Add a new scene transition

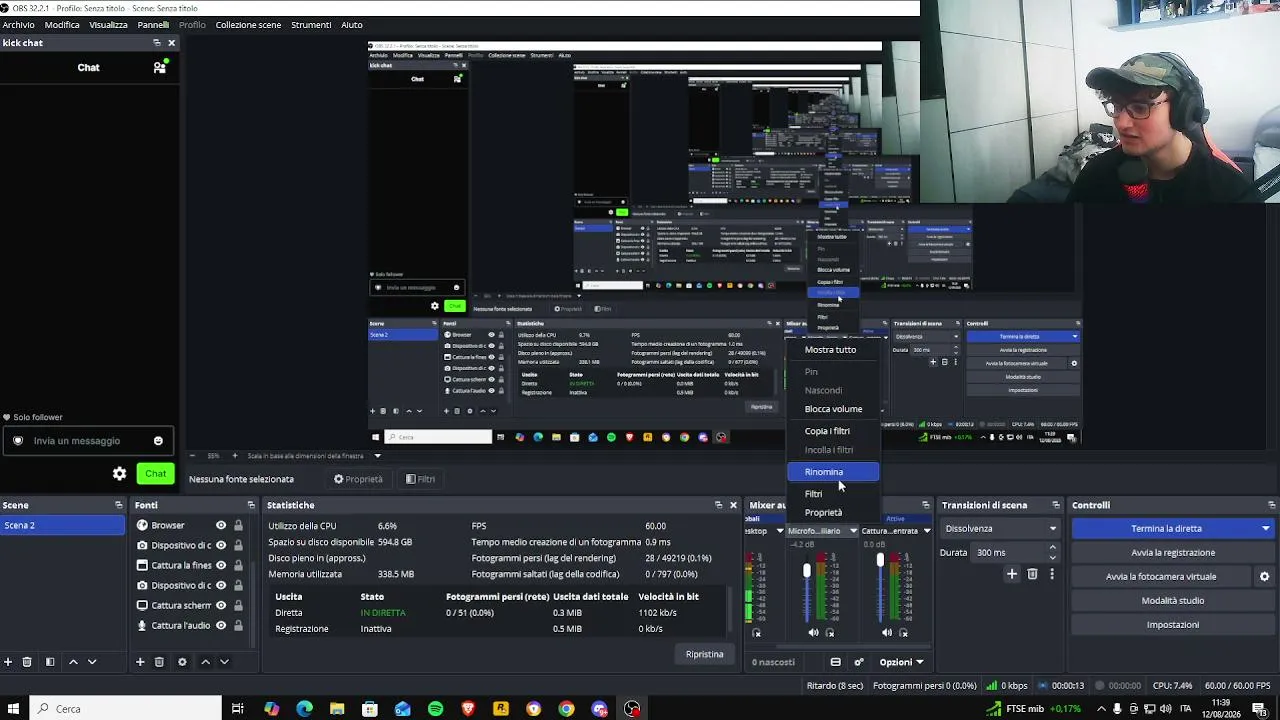click(1012, 574)
